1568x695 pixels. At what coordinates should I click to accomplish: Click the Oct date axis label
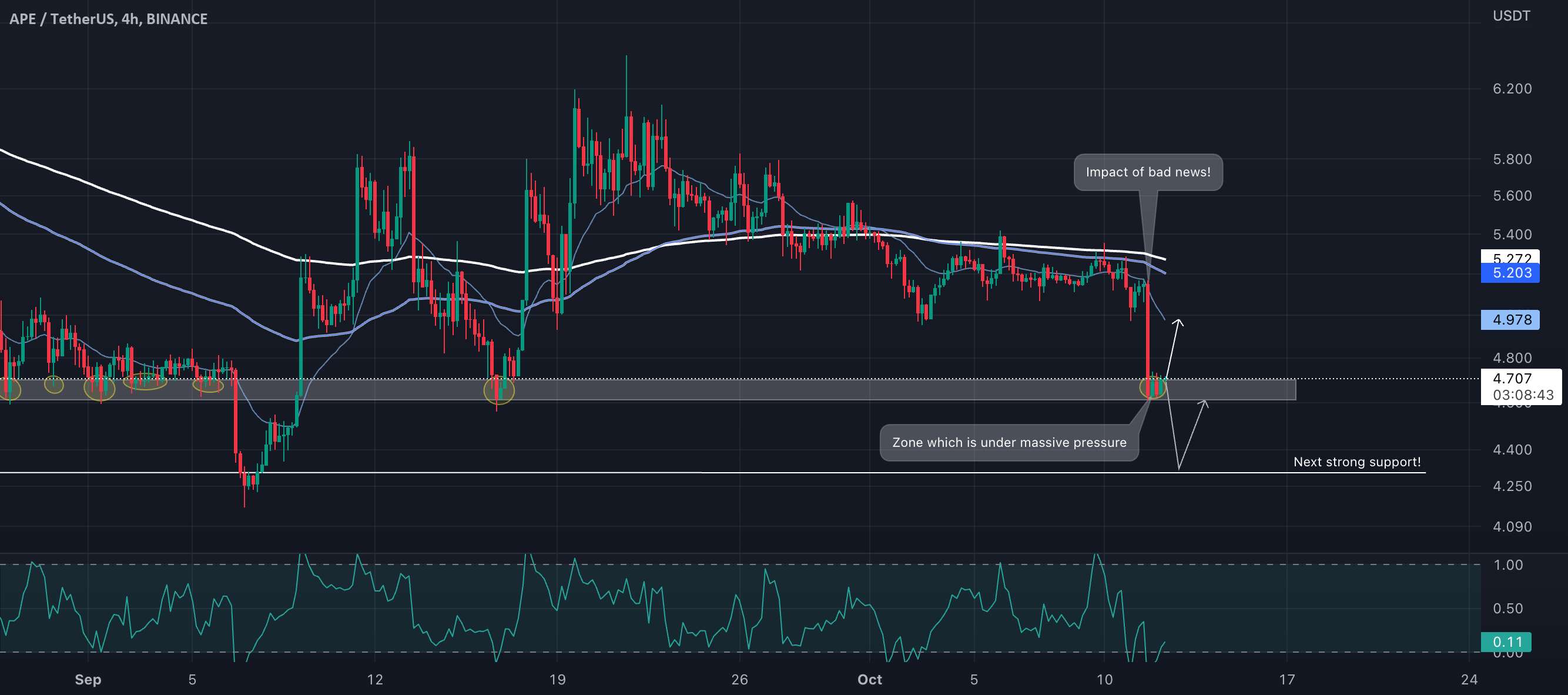click(x=869, y=680)
